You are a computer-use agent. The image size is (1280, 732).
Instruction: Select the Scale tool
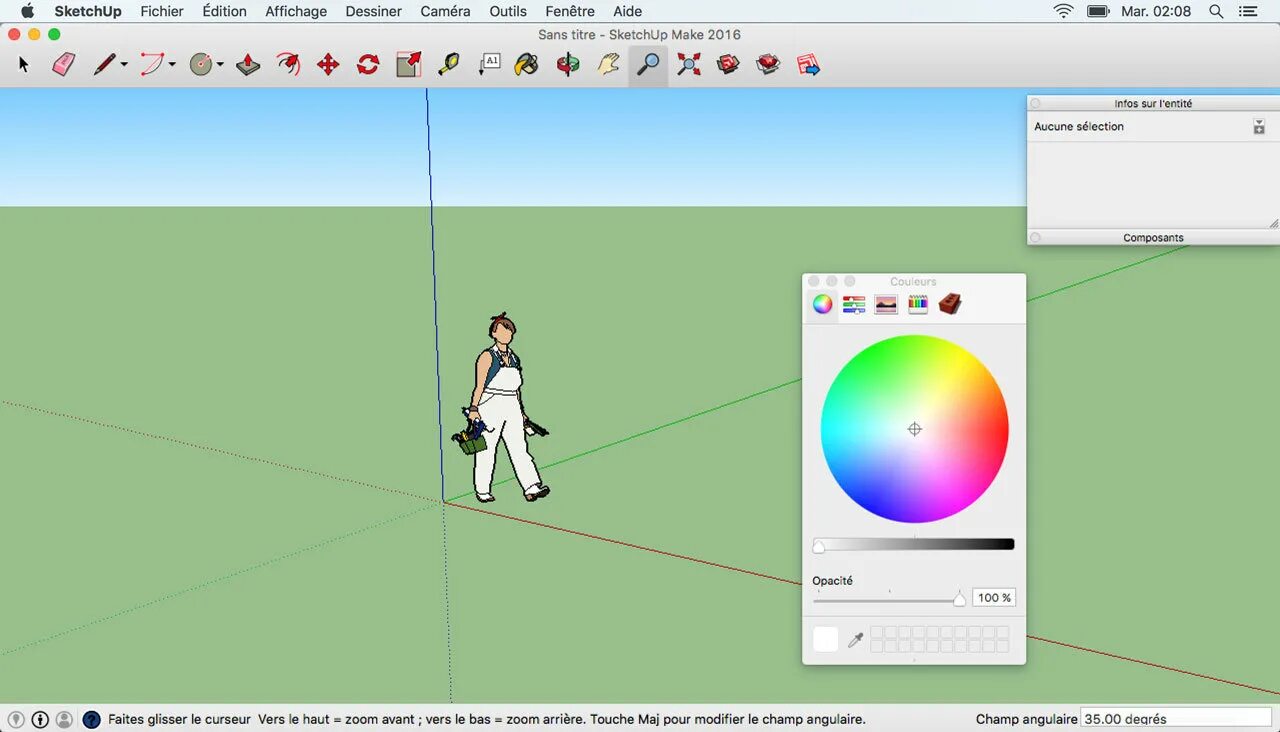[x=408, y=65]
